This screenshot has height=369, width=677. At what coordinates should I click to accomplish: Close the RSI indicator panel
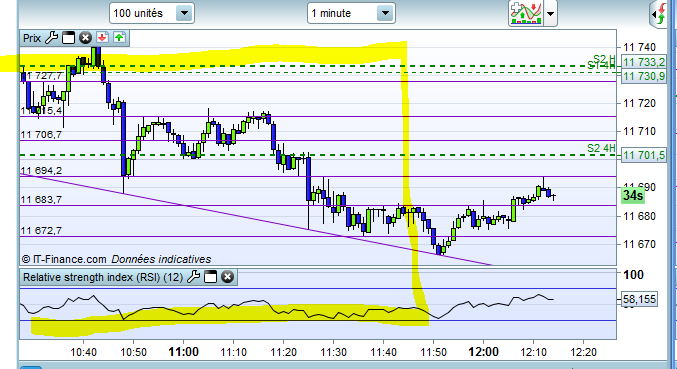[x=228, y=277]
